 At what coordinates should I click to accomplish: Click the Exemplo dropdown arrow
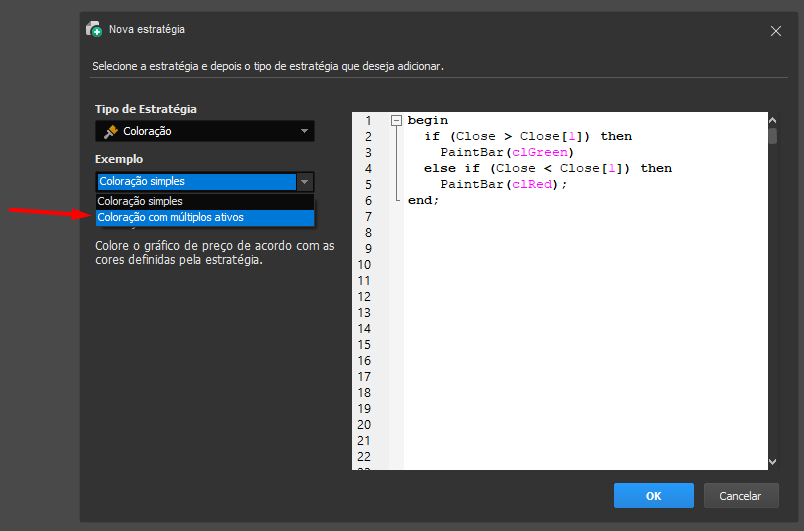pos(305,182)
